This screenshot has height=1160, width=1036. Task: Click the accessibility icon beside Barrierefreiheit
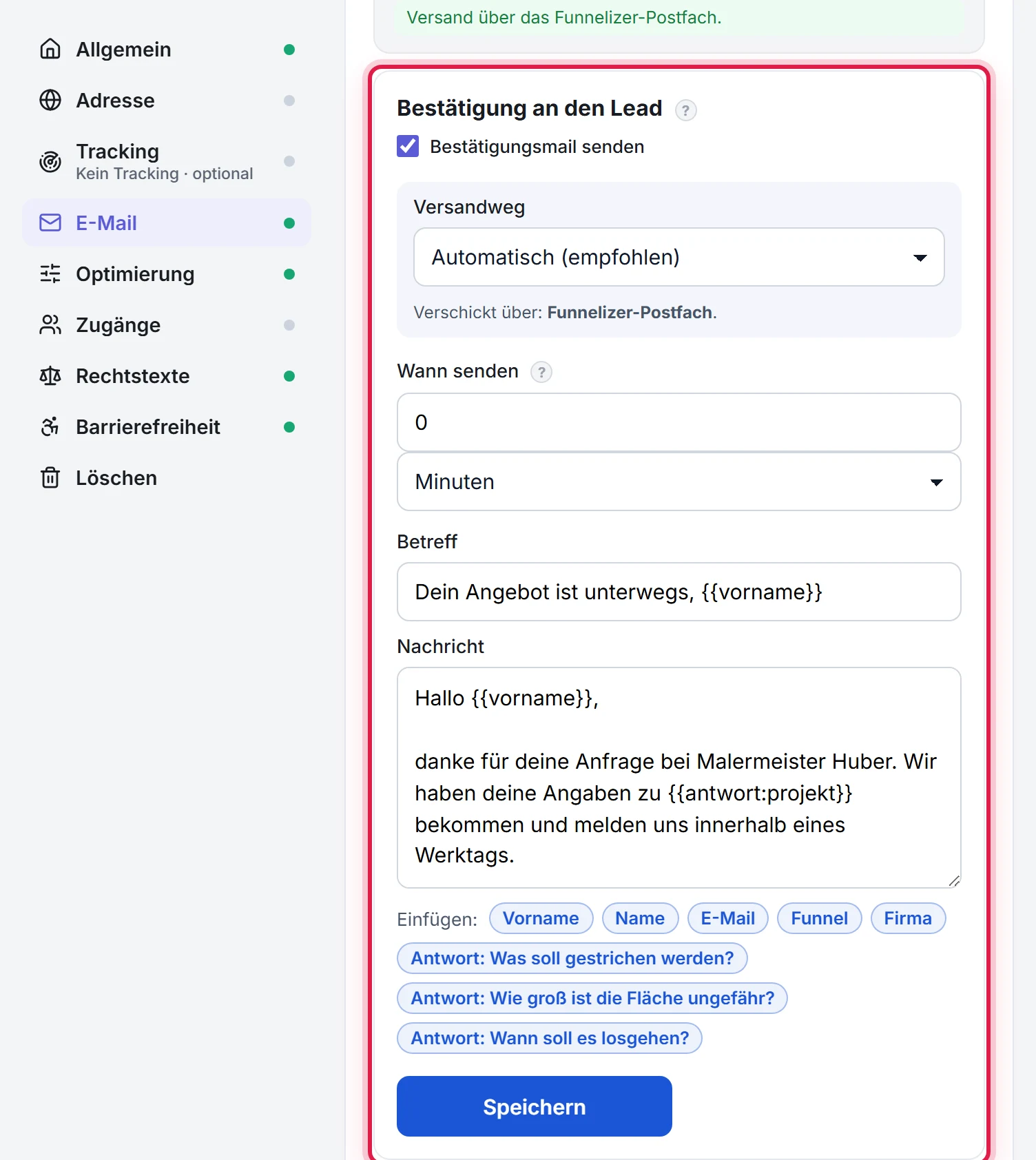(x=50, y=426)
